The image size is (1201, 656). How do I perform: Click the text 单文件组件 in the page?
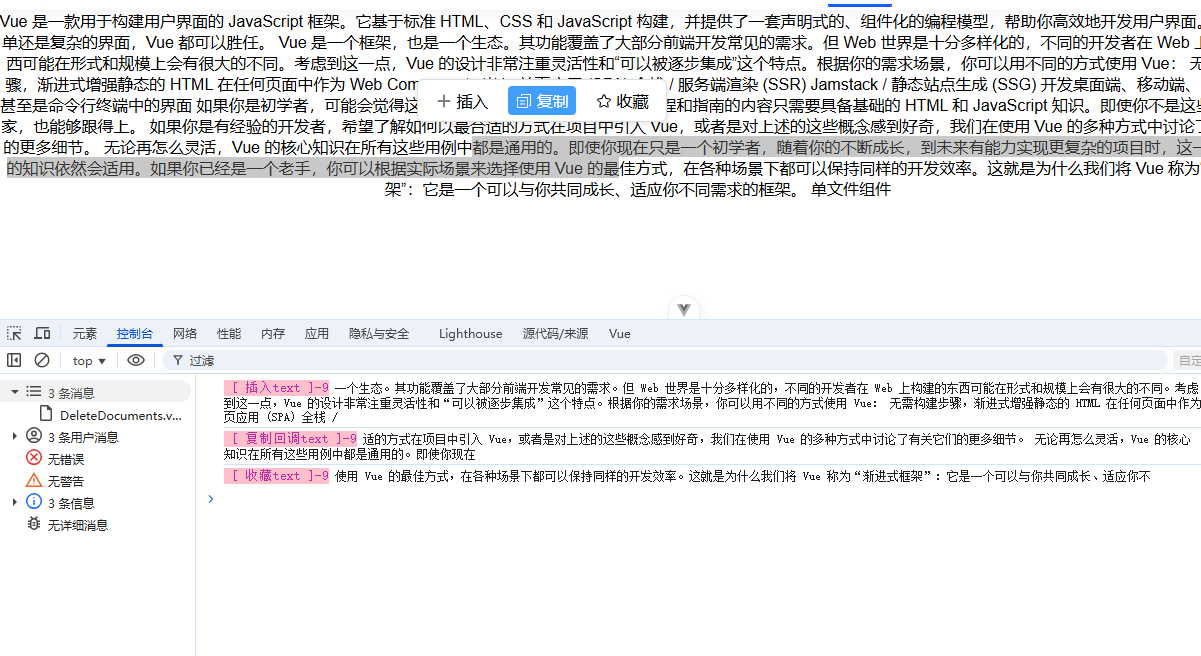850,189
